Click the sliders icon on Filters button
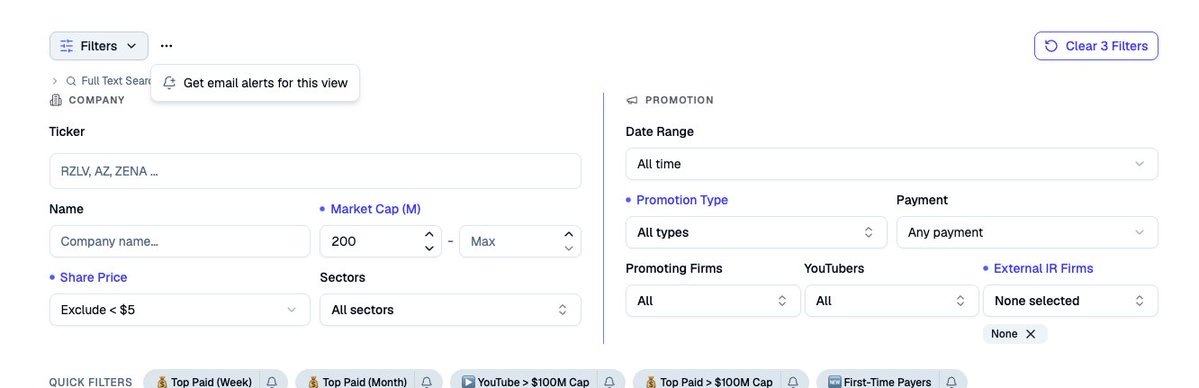 (67, 46)
